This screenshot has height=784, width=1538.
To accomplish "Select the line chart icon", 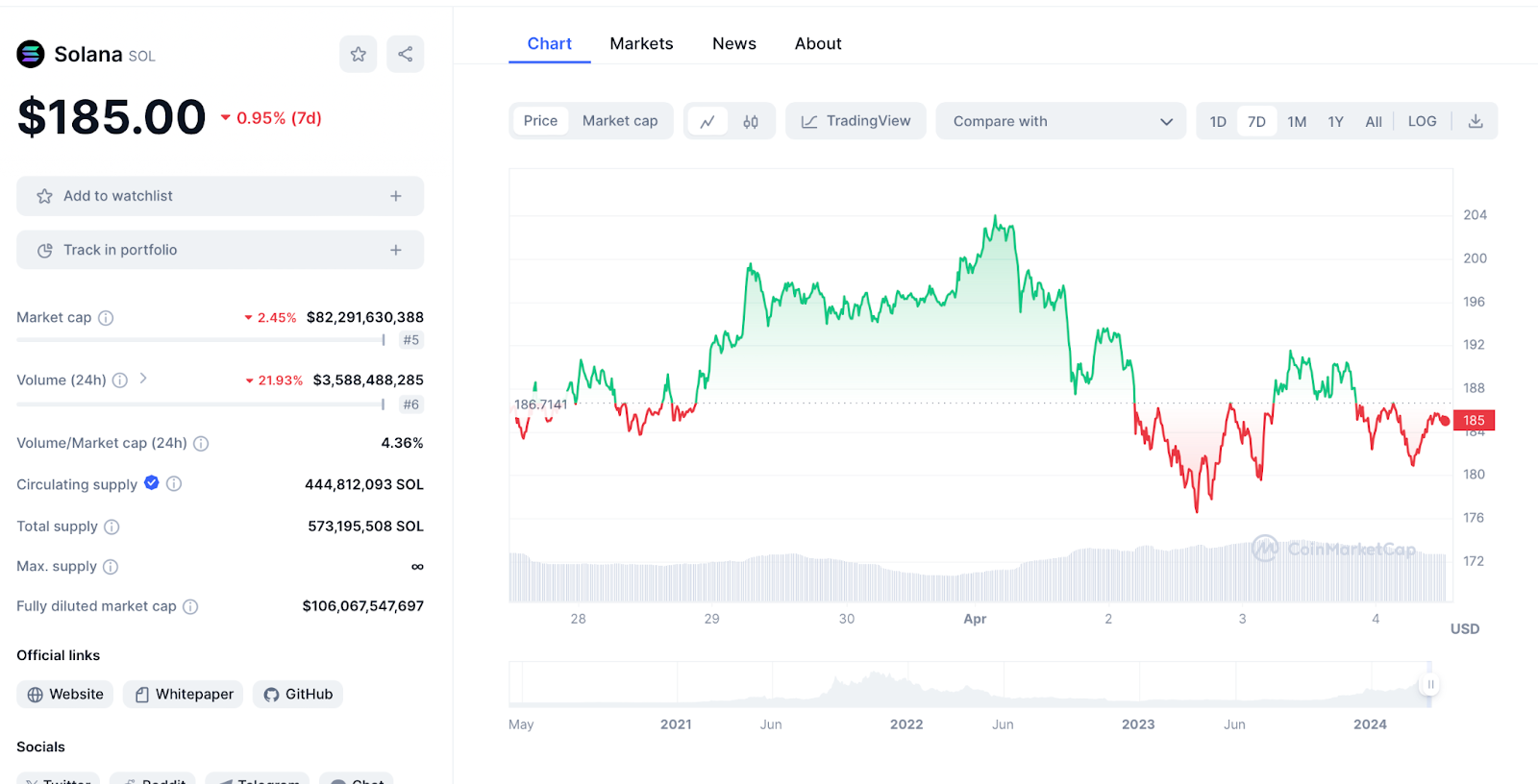I will [707, 121].
